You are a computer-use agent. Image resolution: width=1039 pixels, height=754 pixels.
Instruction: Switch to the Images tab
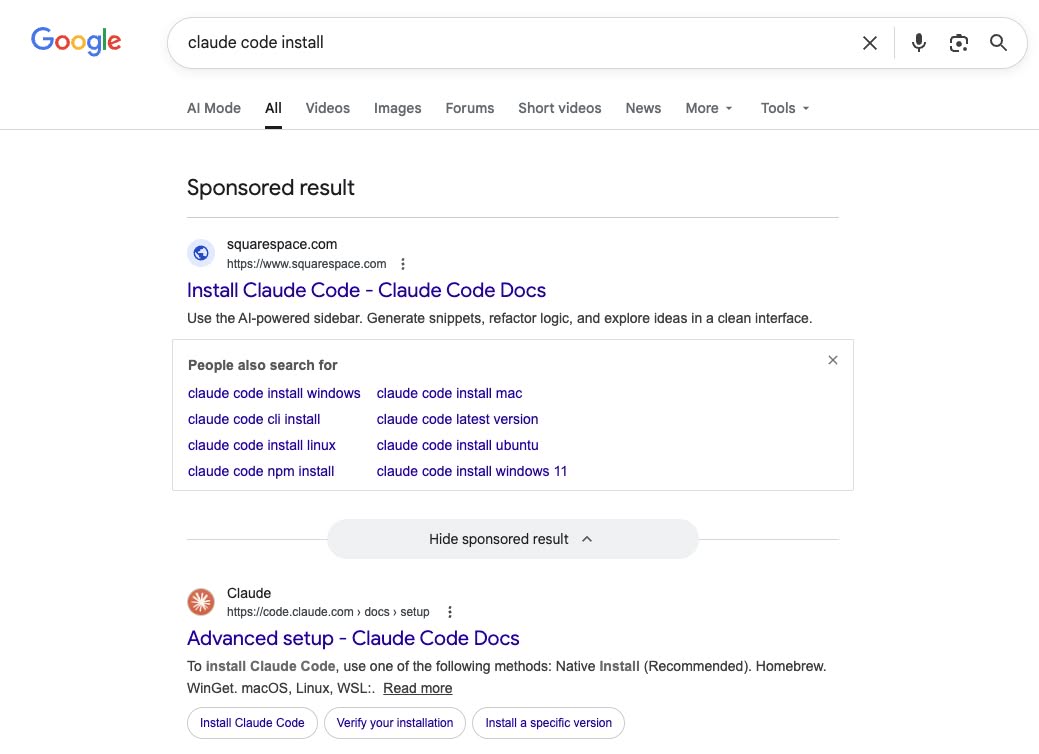(x=397, y=108)
